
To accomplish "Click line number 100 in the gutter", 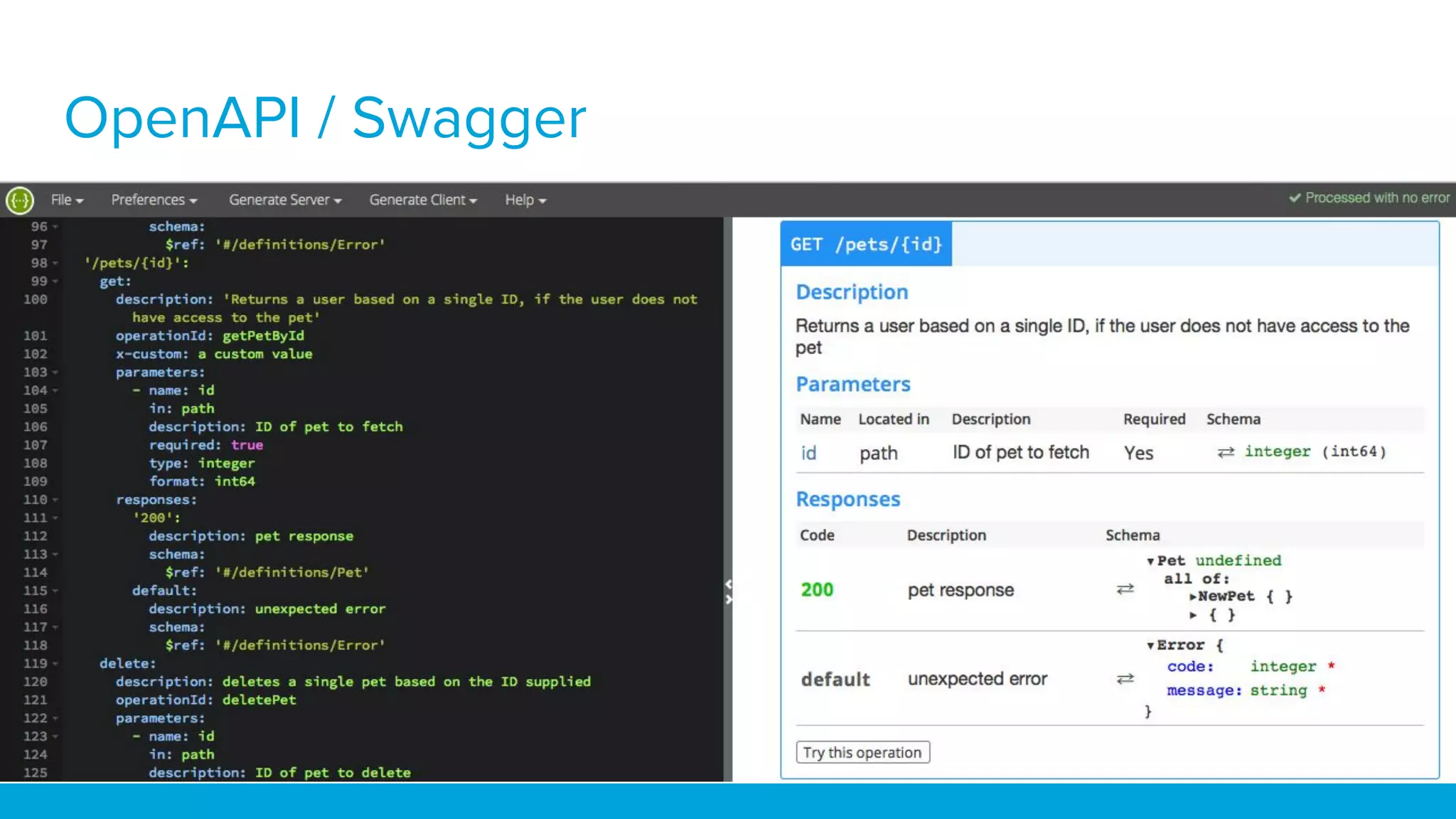I will pos(35,299).
